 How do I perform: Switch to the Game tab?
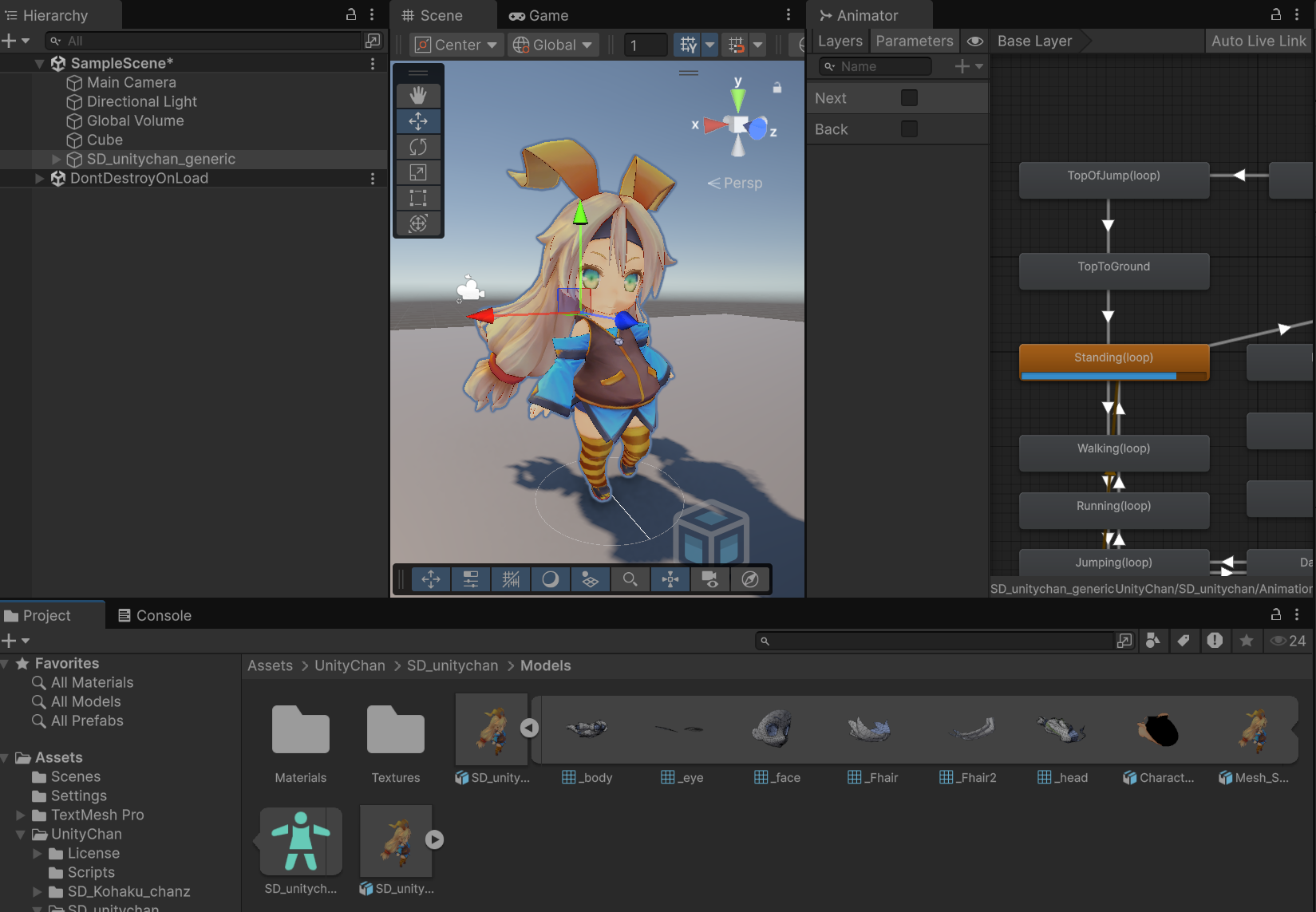pyautogui.click(x=539, y=16)
